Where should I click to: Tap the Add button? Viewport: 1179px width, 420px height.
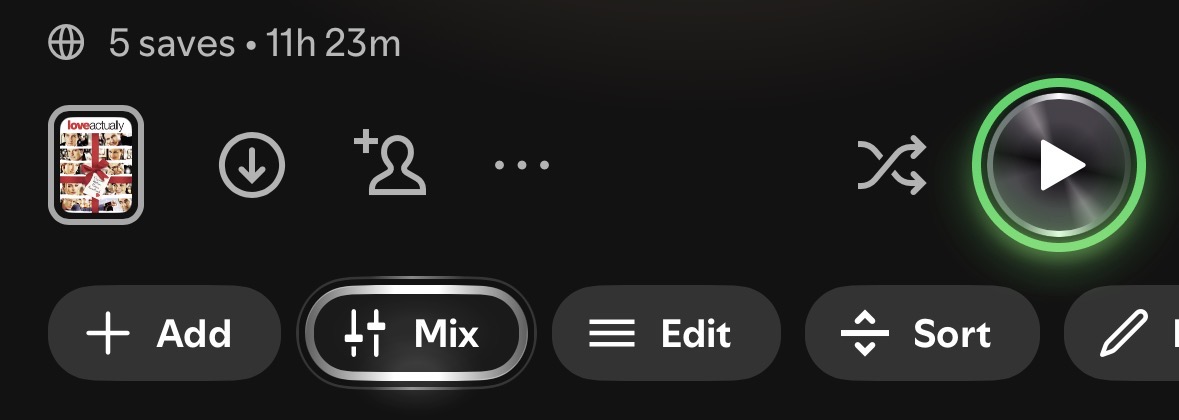click(x=164, y=334)
